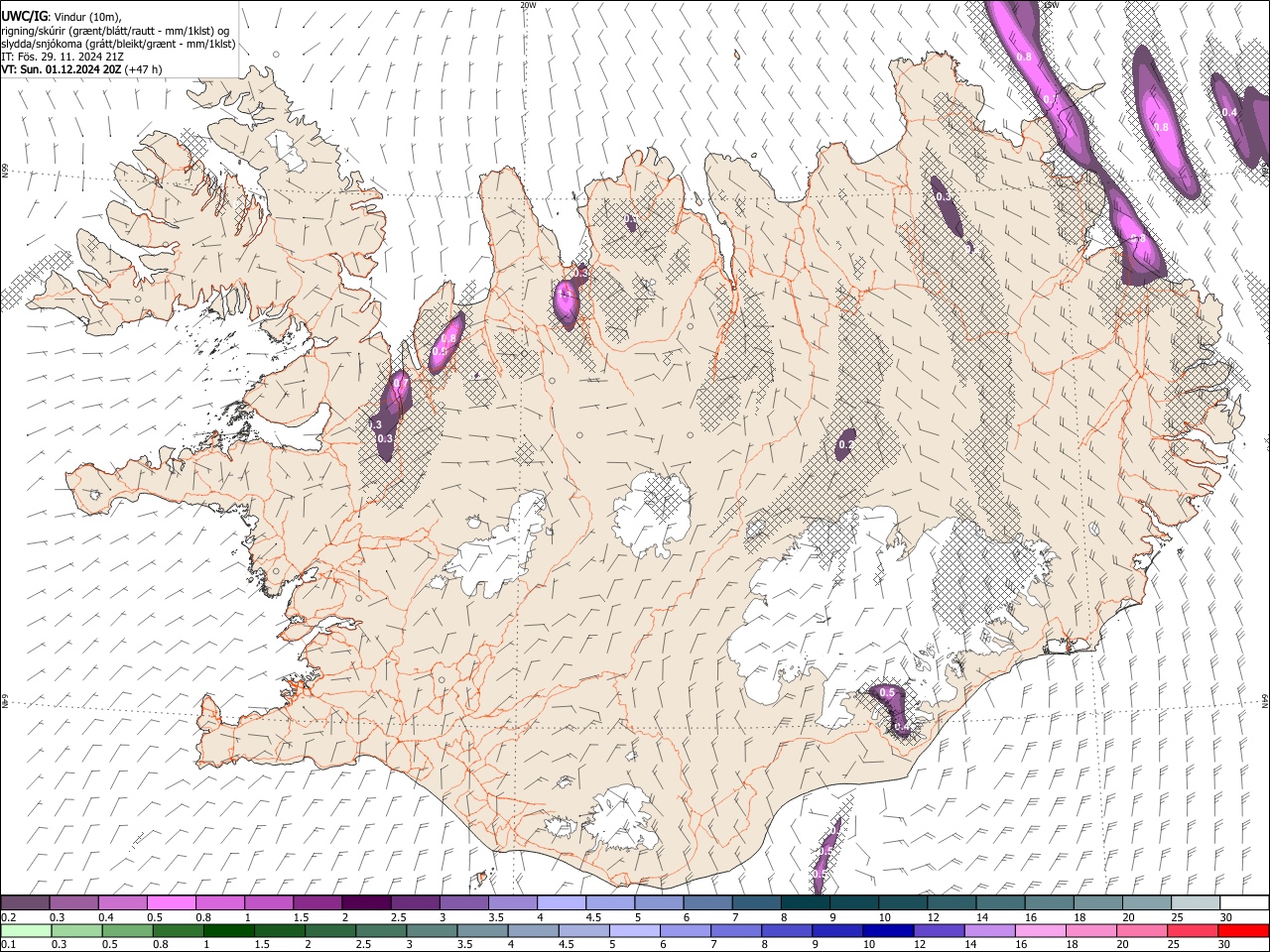Select the upper legend swatch between 0.3 and 0.4
The height and width of the screenshot is (952, 1270).
[74, 903]
